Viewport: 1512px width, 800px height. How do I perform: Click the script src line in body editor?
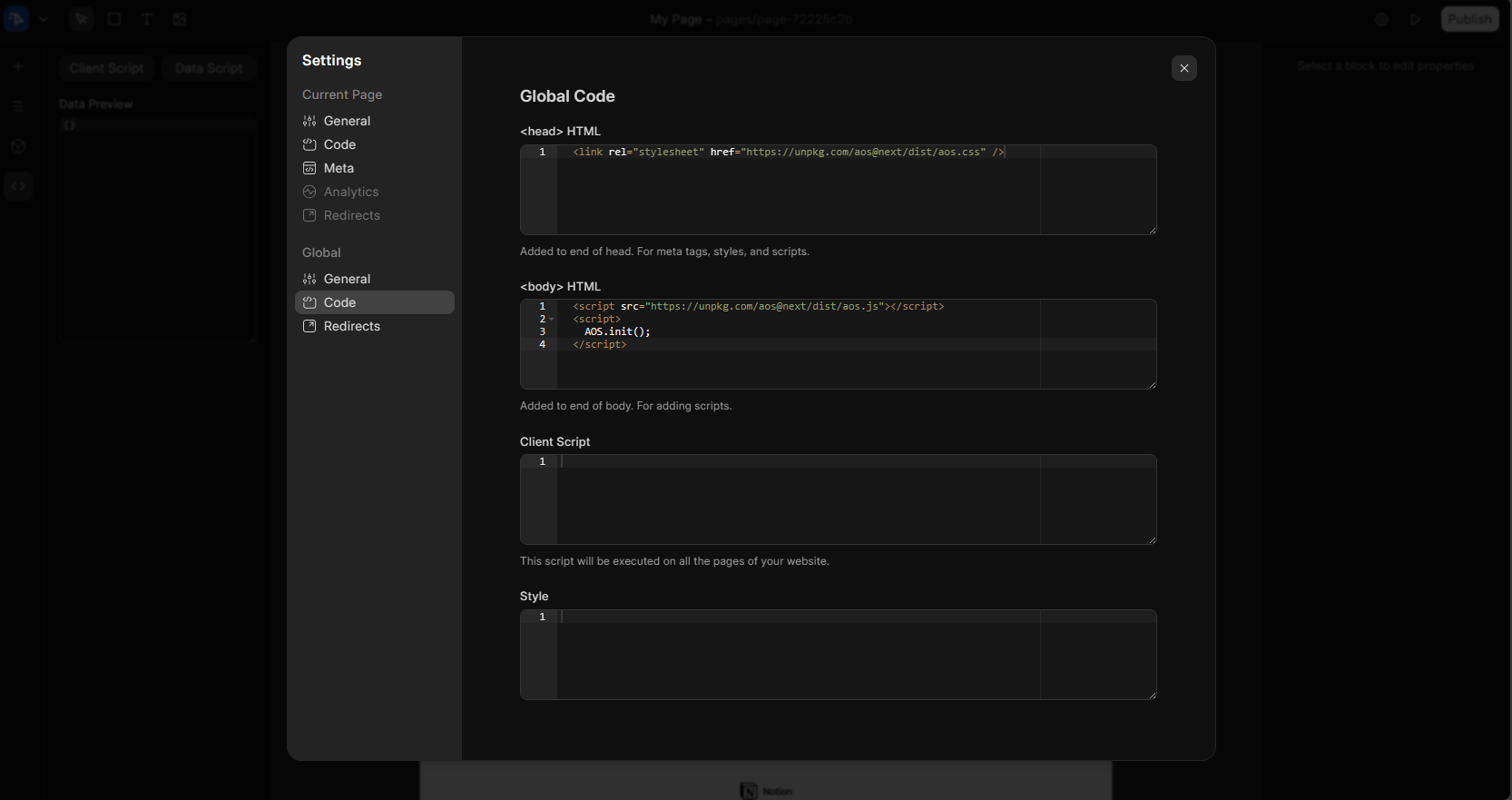click(759, 307)
